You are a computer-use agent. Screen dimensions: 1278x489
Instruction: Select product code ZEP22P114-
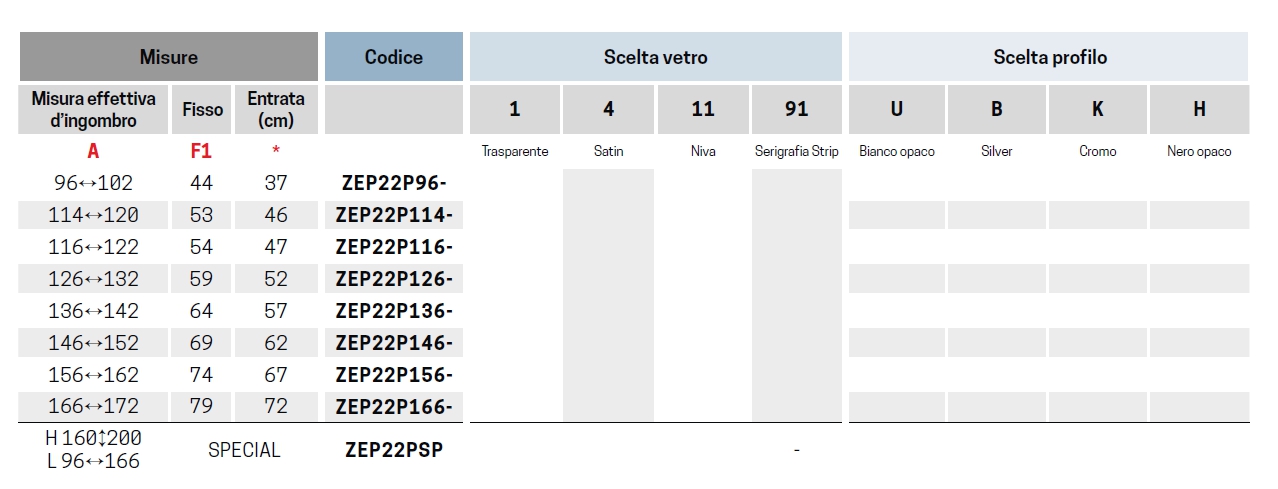394,215
